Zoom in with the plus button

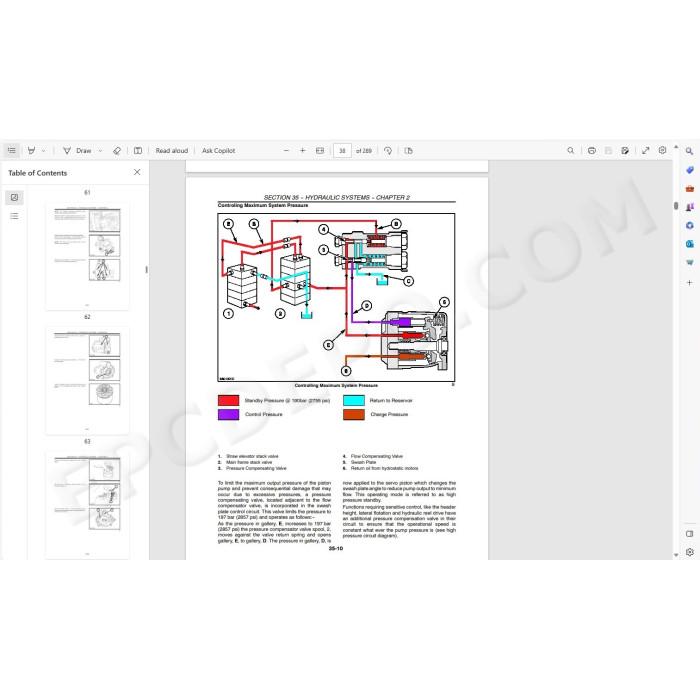click(303, 150)
